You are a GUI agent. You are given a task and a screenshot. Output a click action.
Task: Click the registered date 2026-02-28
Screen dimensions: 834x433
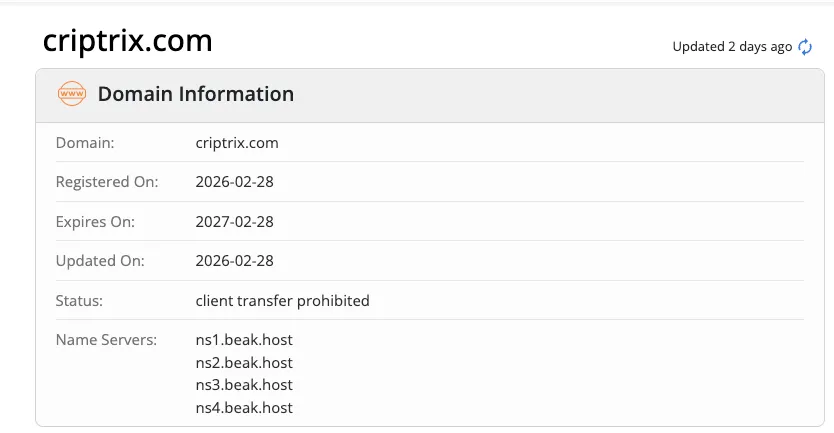pos(235,182)
